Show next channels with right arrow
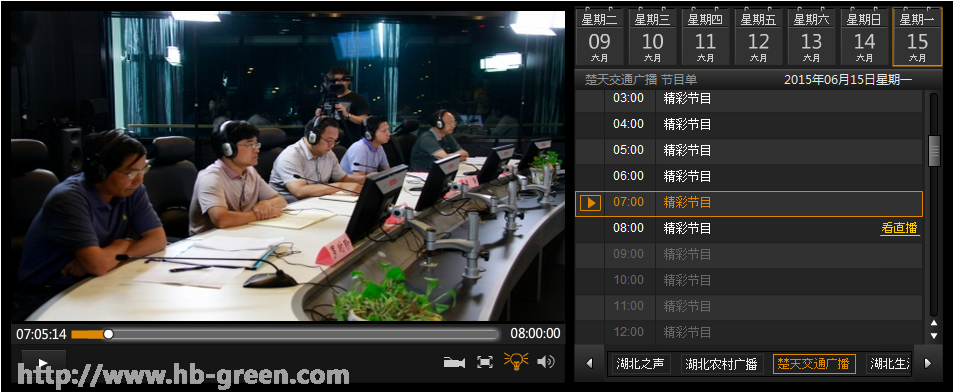This screenshot has height=392, width=957. tap(928, 363)
